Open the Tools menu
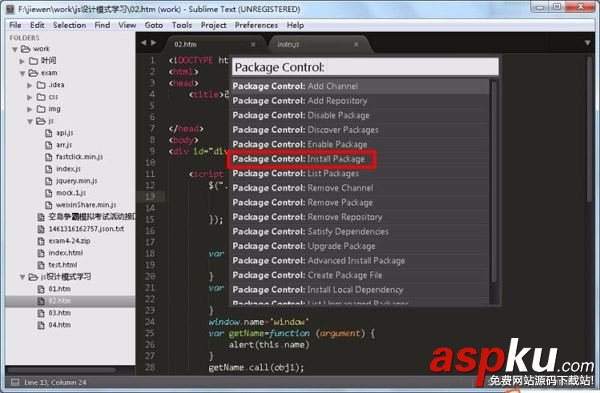This screenshot has height=393, width=600. click(182, 25)
